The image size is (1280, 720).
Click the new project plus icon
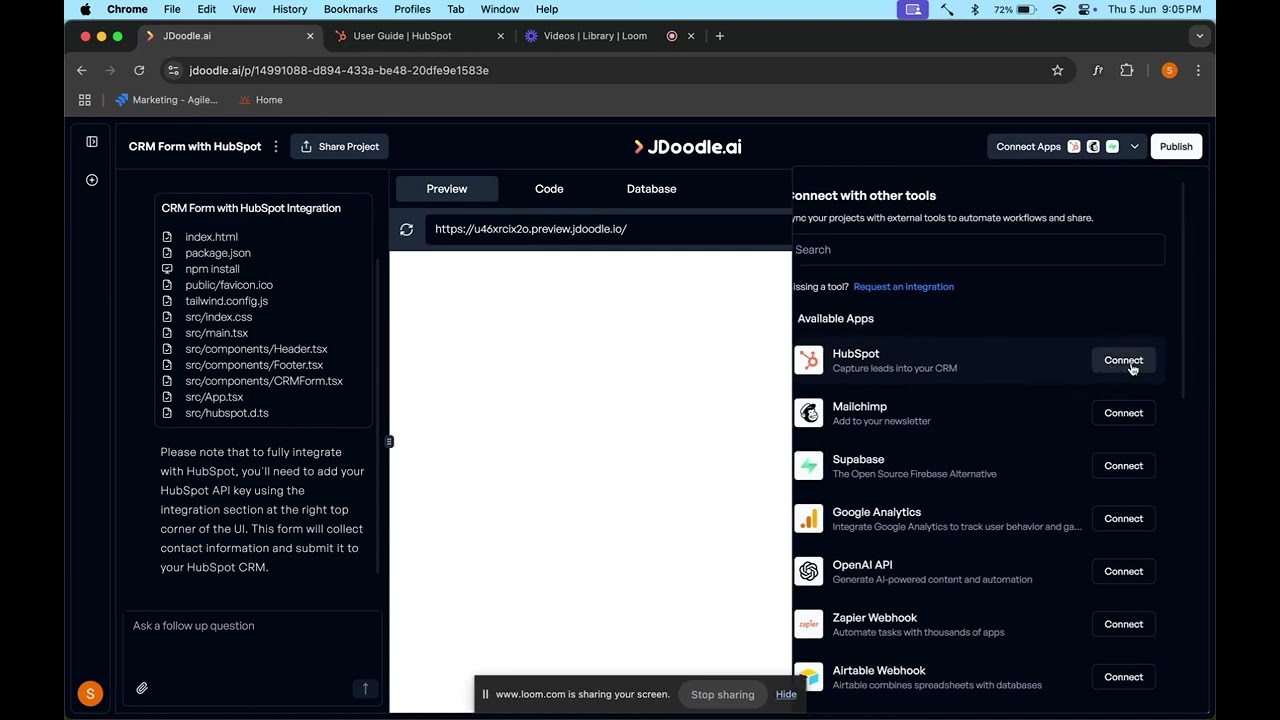(92, 180)
